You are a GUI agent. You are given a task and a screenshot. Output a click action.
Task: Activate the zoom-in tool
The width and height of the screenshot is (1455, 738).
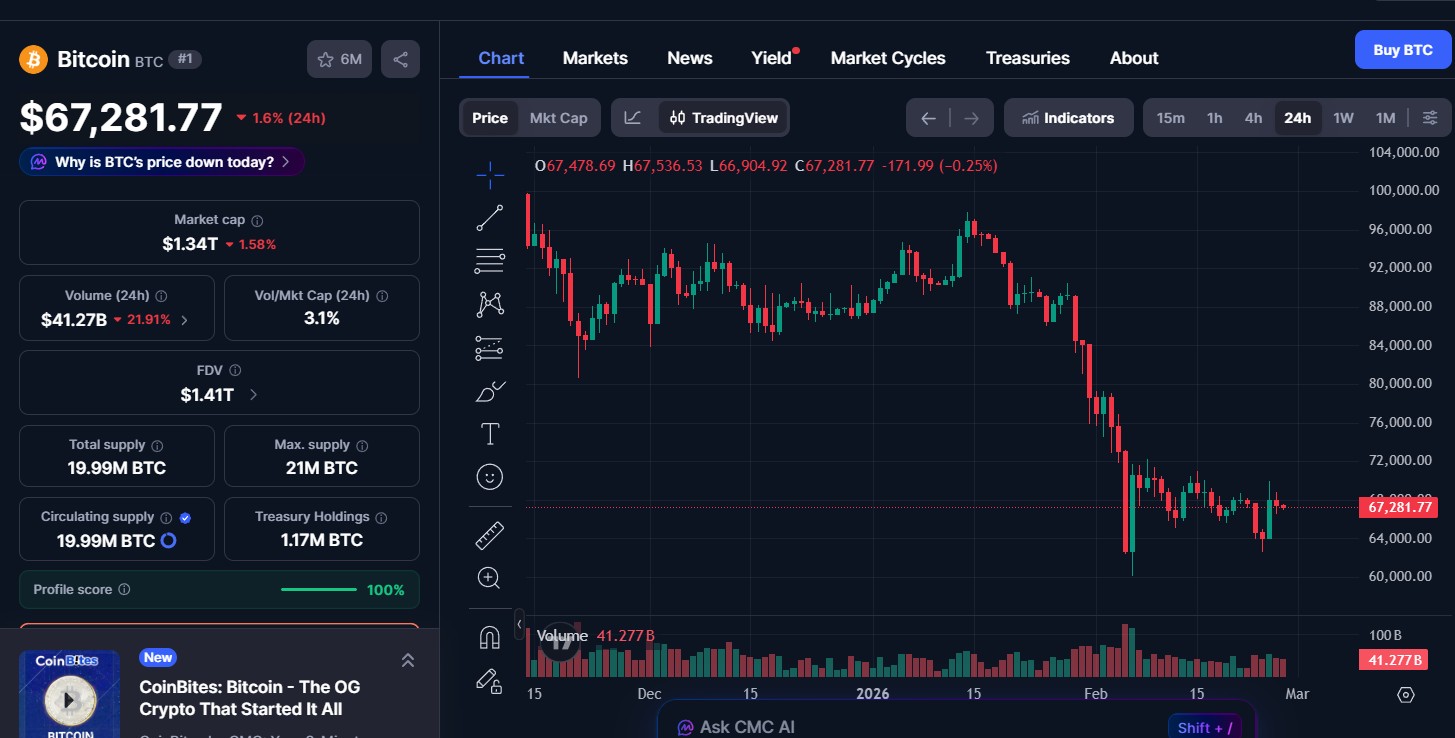(x=490, y=577)
